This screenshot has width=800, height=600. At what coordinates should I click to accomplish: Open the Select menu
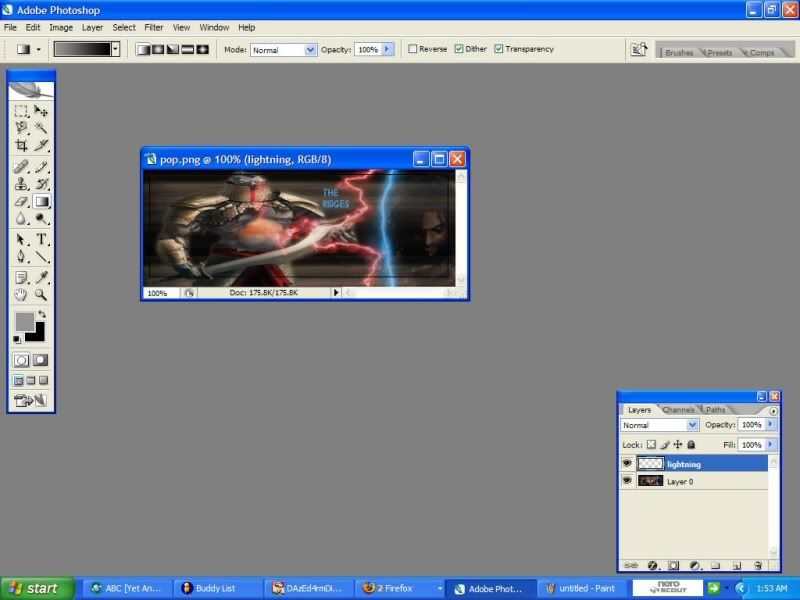tap(124, 28)
